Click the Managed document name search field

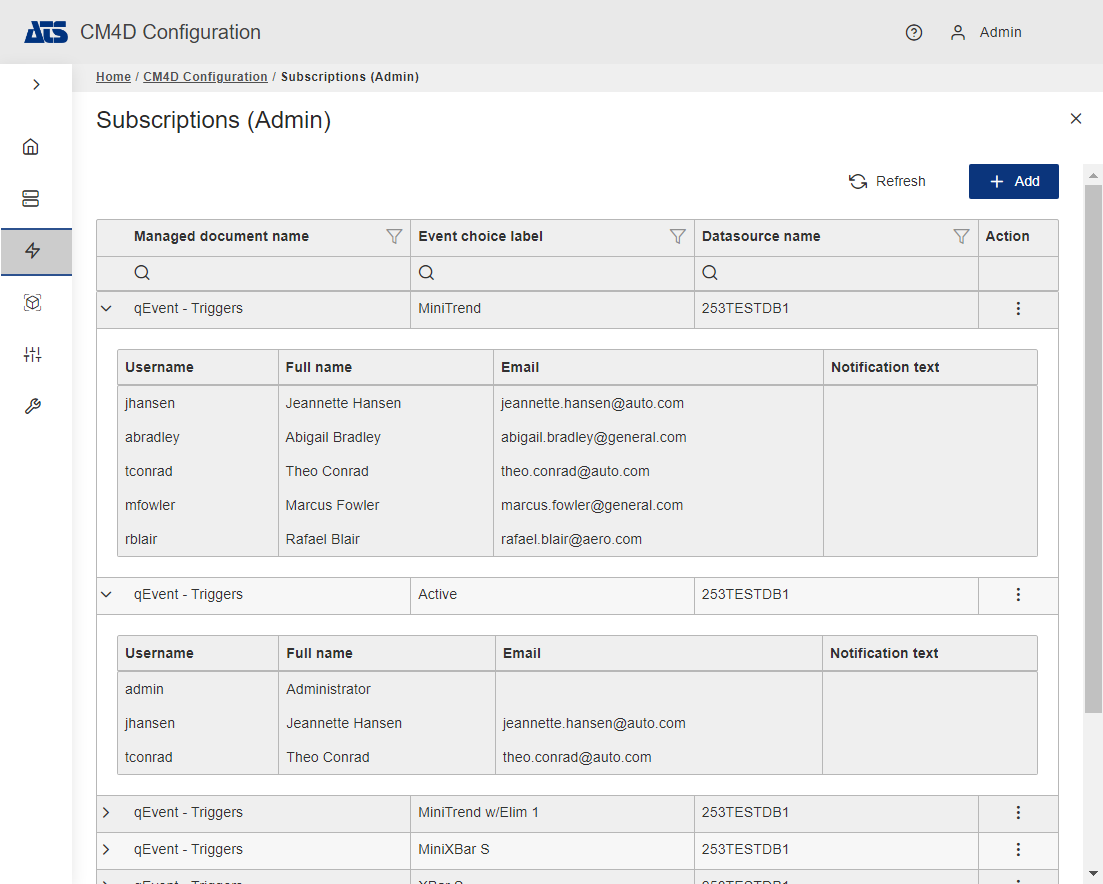pyautogui.click(x=265, y=273)
